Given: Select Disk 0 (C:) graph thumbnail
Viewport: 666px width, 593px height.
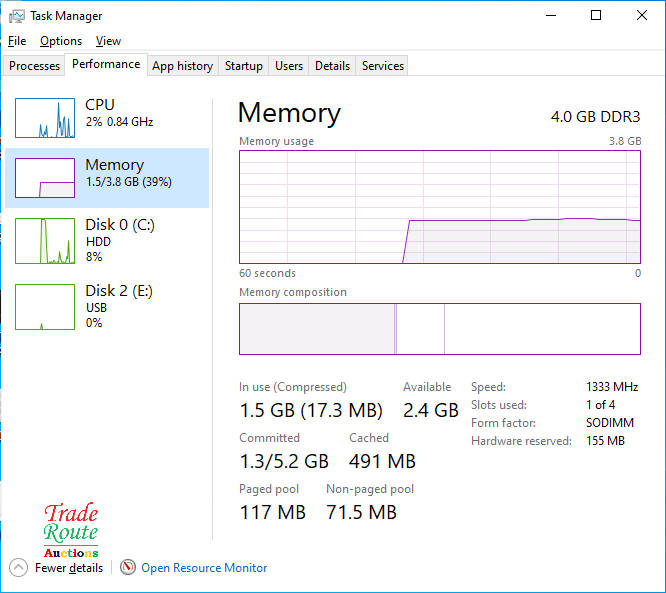Looking at the screenshot, I should (45, 242).
